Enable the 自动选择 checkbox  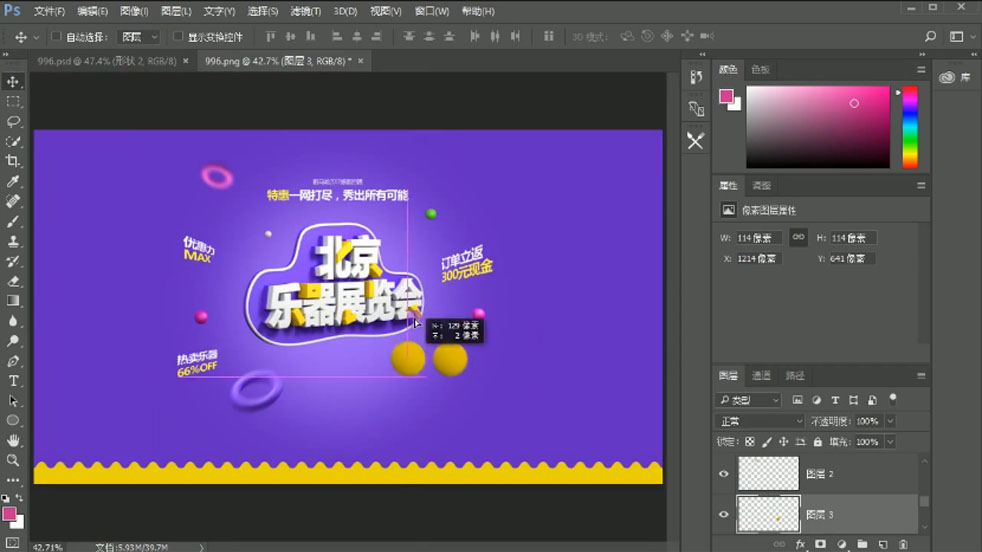click(x=56, y=36)
